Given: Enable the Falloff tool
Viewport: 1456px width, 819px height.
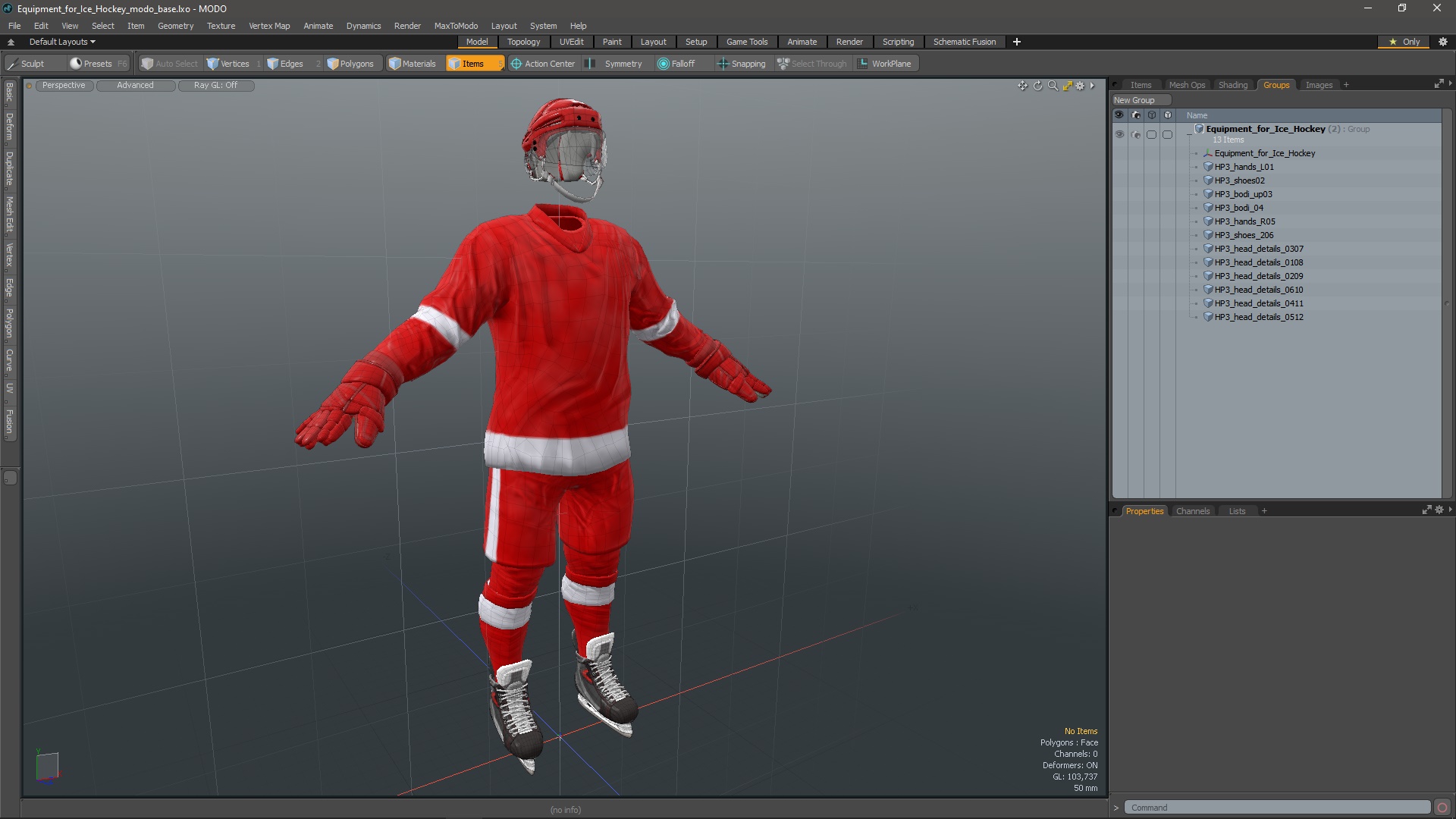Looking at the screenshot, I should [676, 64].
